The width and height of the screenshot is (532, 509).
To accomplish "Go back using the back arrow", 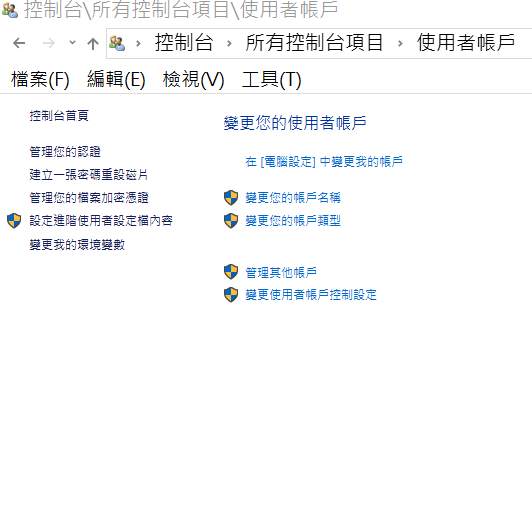I will [x=19, y=43].
